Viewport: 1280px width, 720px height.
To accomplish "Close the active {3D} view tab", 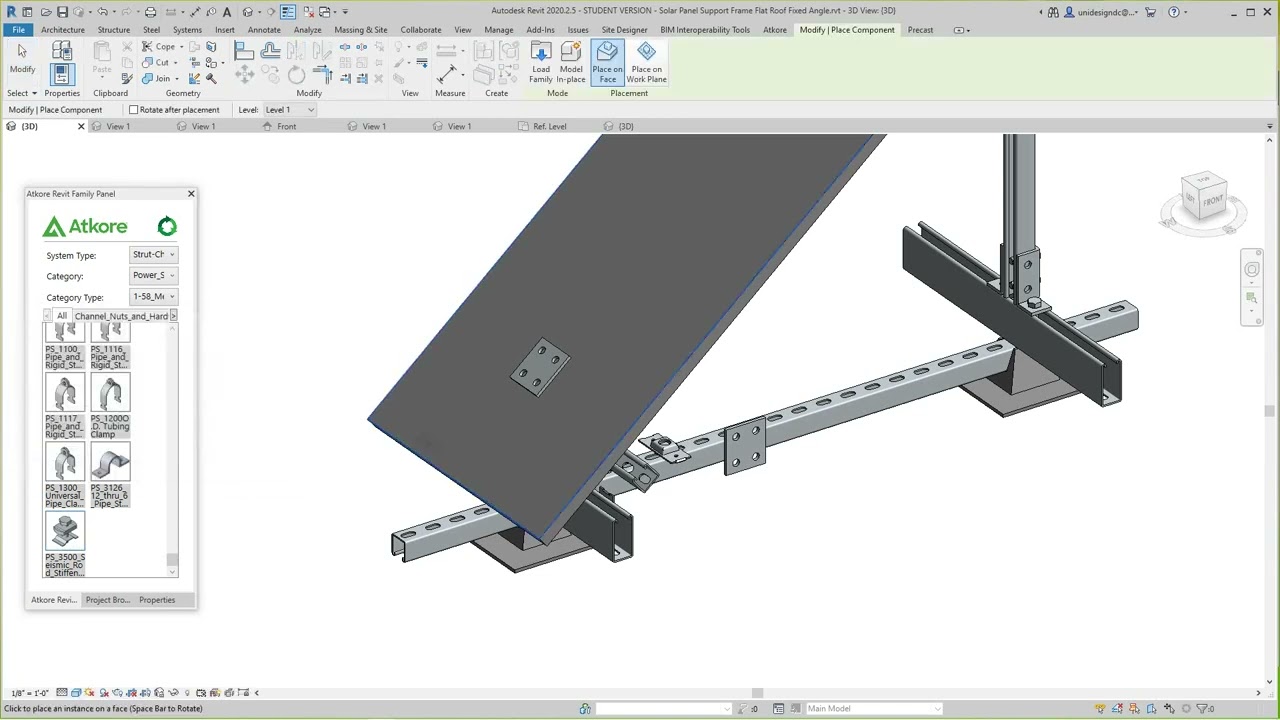I will 81,127.
